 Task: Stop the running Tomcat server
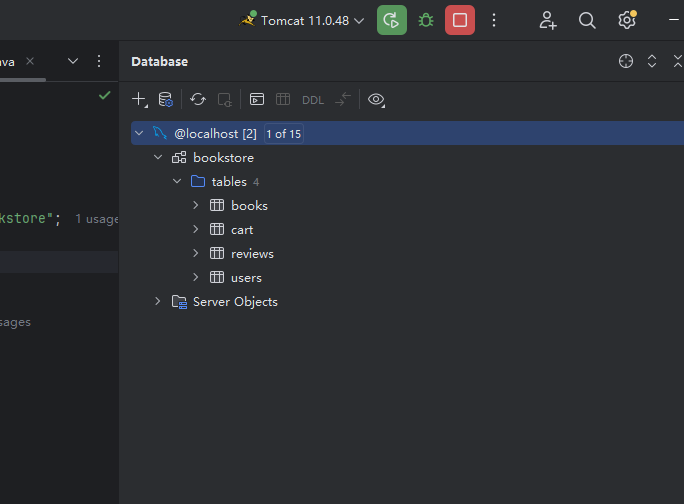(x=460, y=20)
